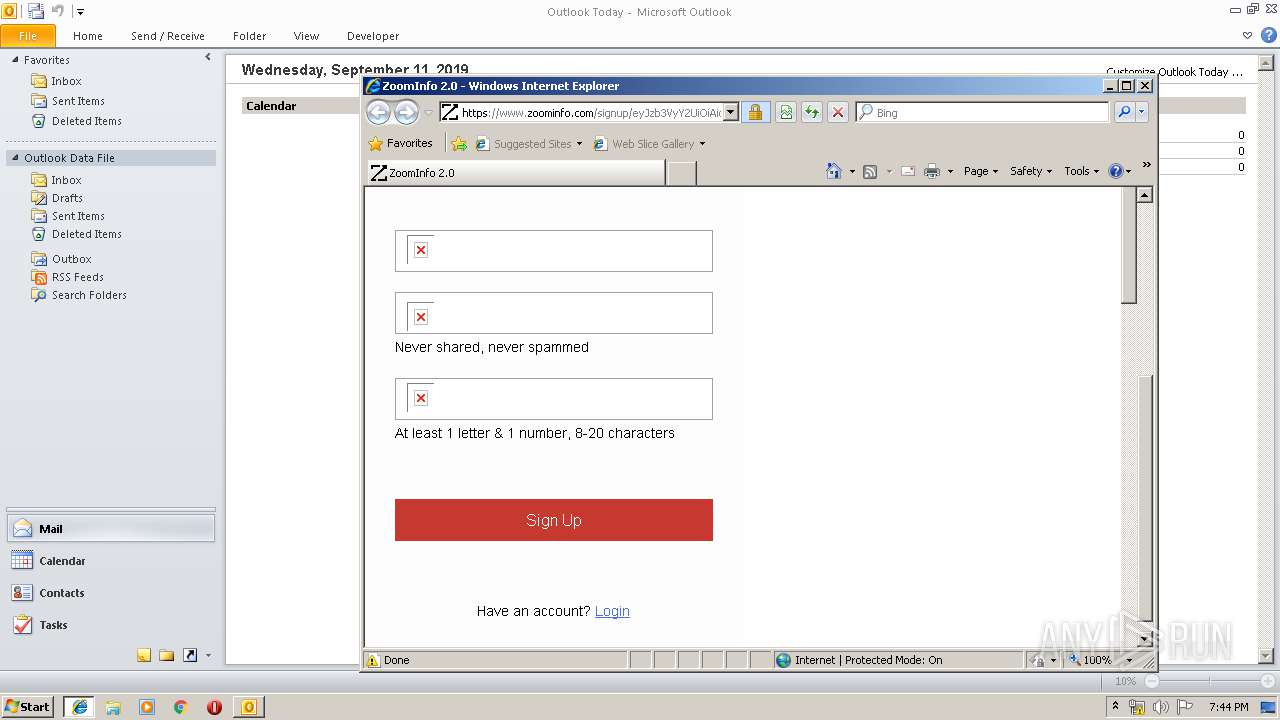
Task: Switch to the Developer ribbon tab
Action: (373, 36)
